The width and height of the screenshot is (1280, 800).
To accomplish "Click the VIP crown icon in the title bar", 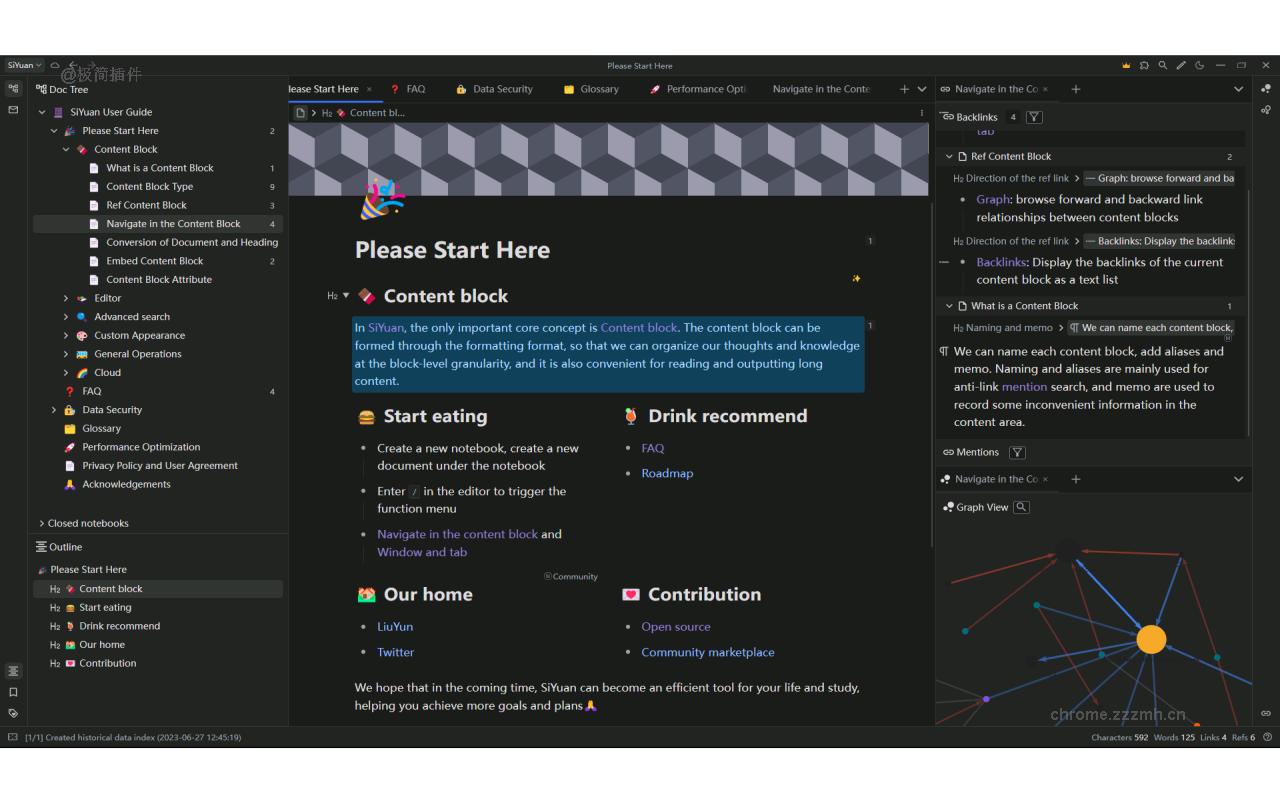I will coord(1126,66).
